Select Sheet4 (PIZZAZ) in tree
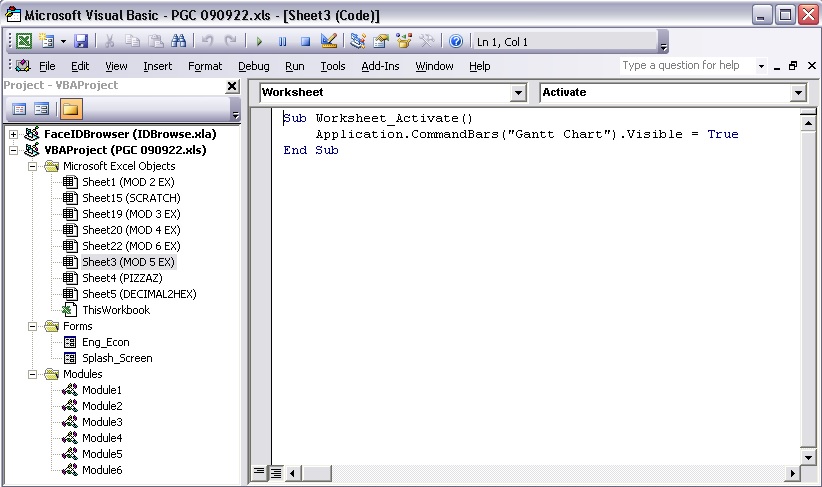 click(122, 278)
